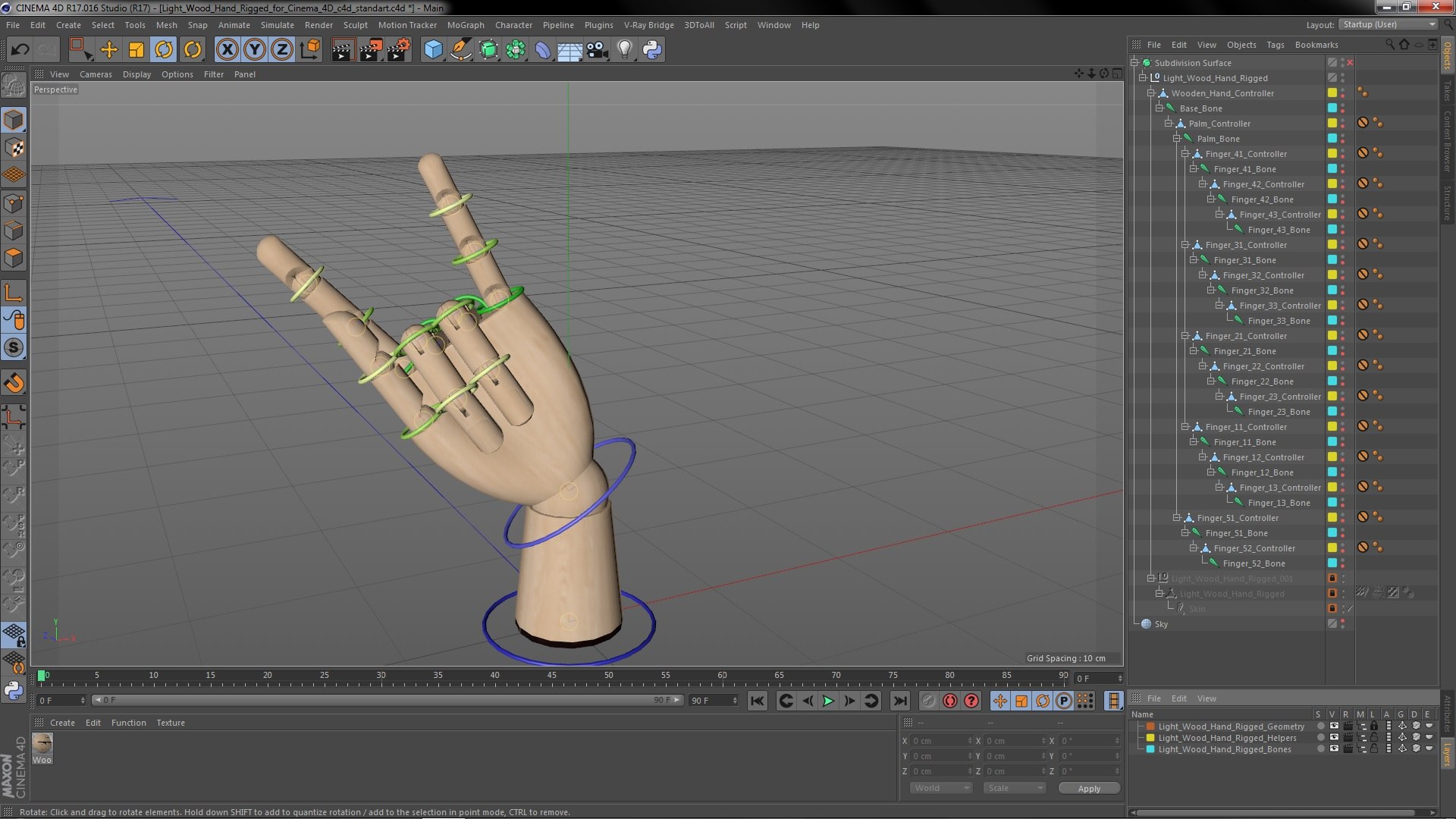Click Rigged_Geometry orange layer color swatch
The image size is (1456, 819).
point(1150,726)
